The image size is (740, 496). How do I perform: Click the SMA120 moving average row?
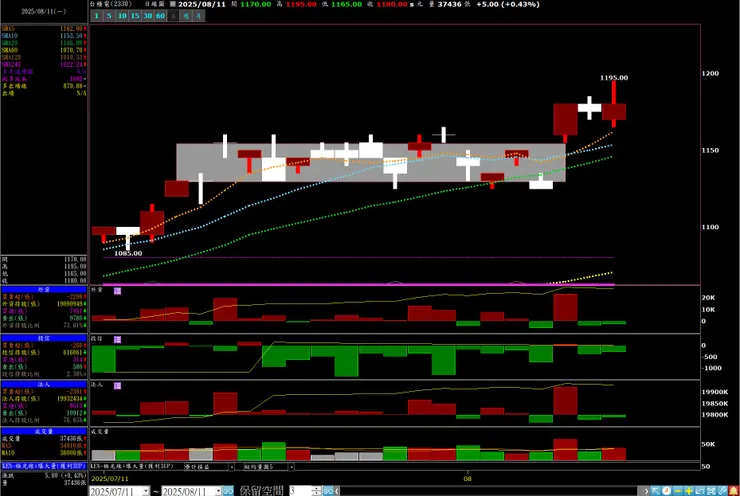[x=44, y=57]
